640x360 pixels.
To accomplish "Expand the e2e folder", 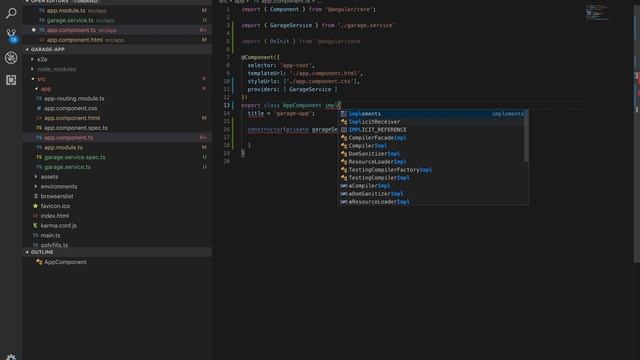I will [x=117, y=59].
